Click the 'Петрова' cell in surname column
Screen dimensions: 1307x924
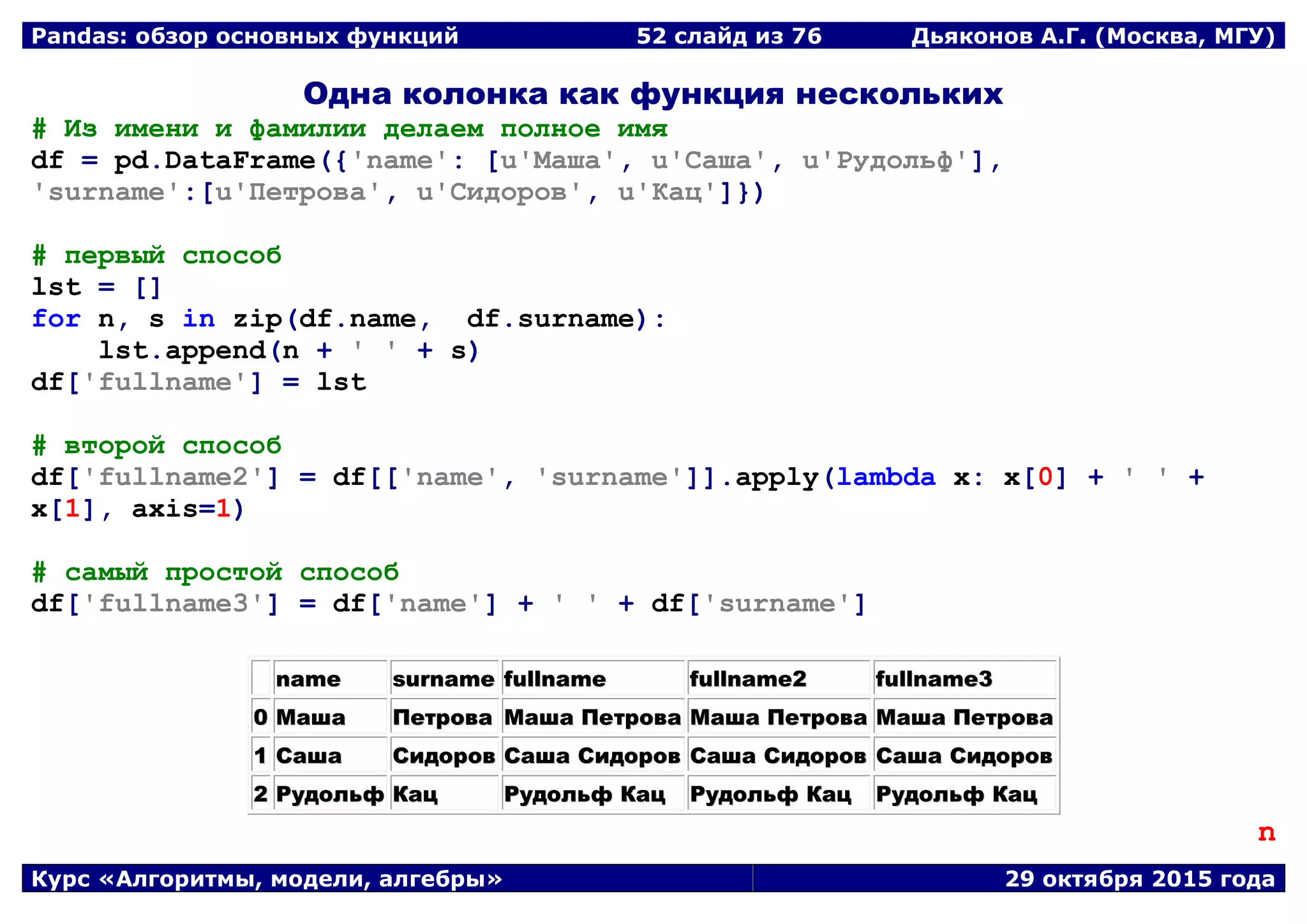pos(444,717)
